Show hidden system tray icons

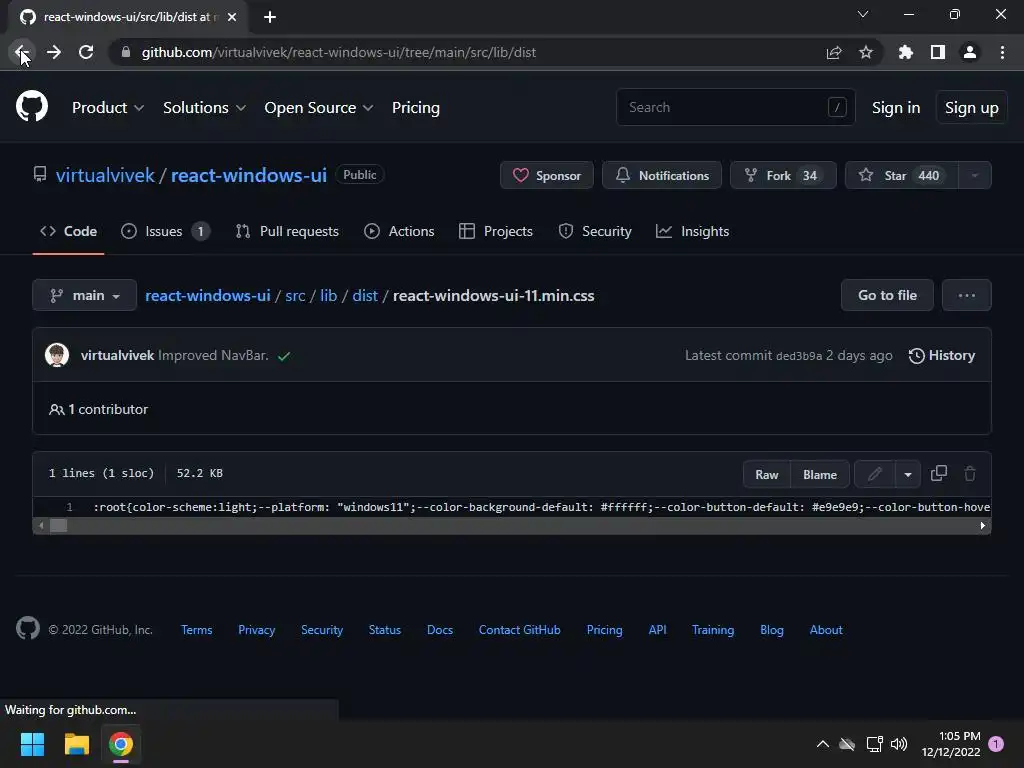(823, 744)
